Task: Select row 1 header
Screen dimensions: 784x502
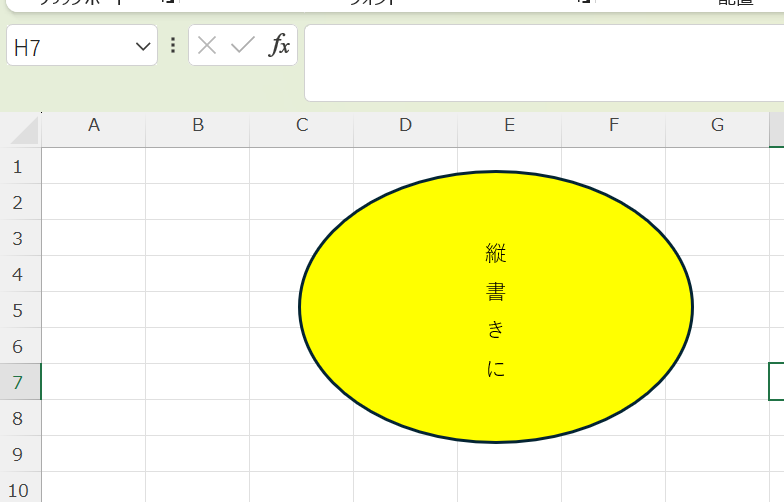Action: 18,166
